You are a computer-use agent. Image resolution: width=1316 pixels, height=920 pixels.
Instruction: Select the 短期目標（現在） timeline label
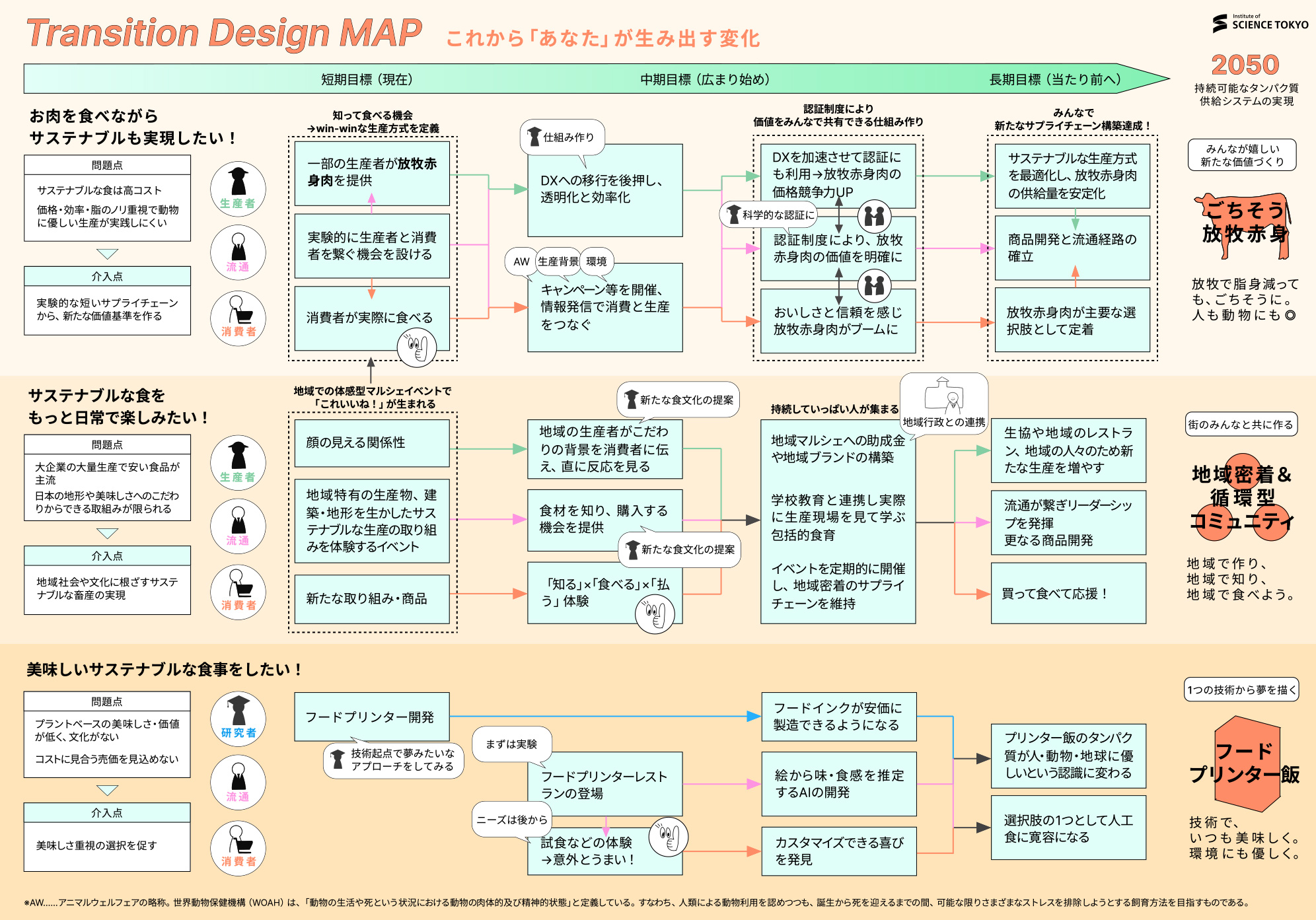tap(367, 79)
